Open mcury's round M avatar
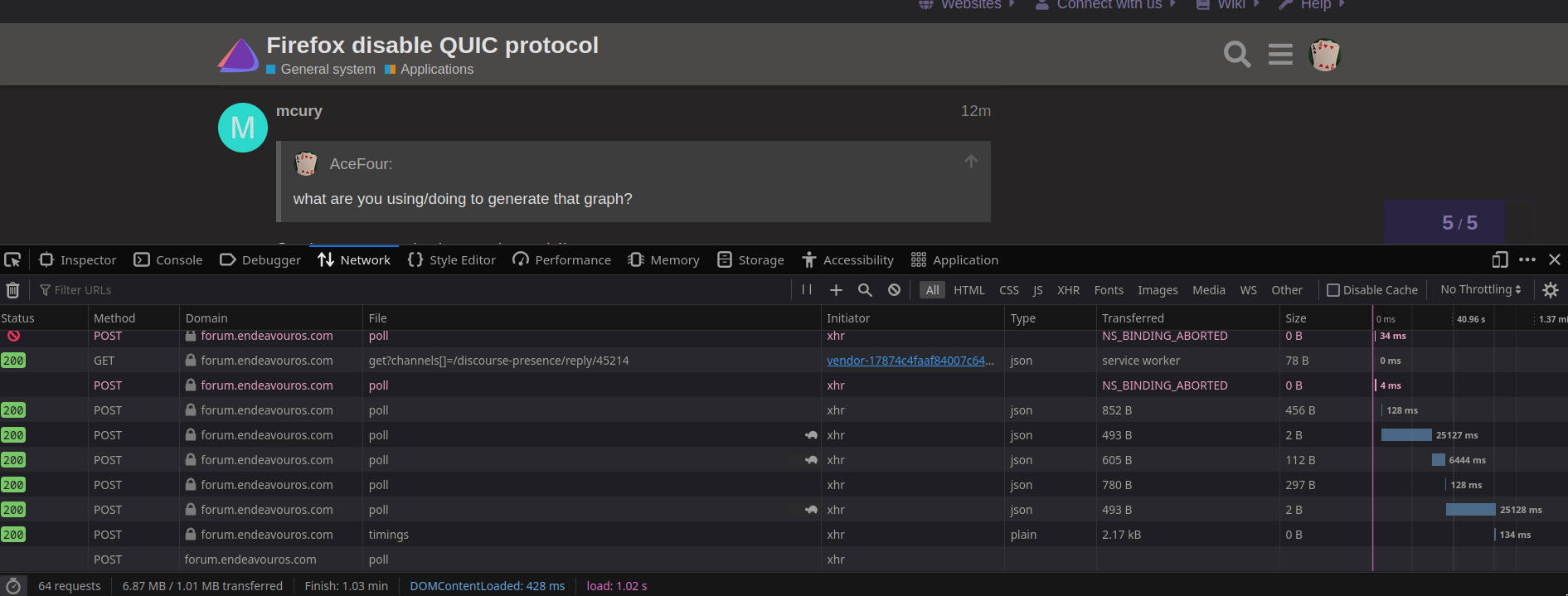Image resolution: width=1568 pixels, height=596 pixels. click(243, 128)
